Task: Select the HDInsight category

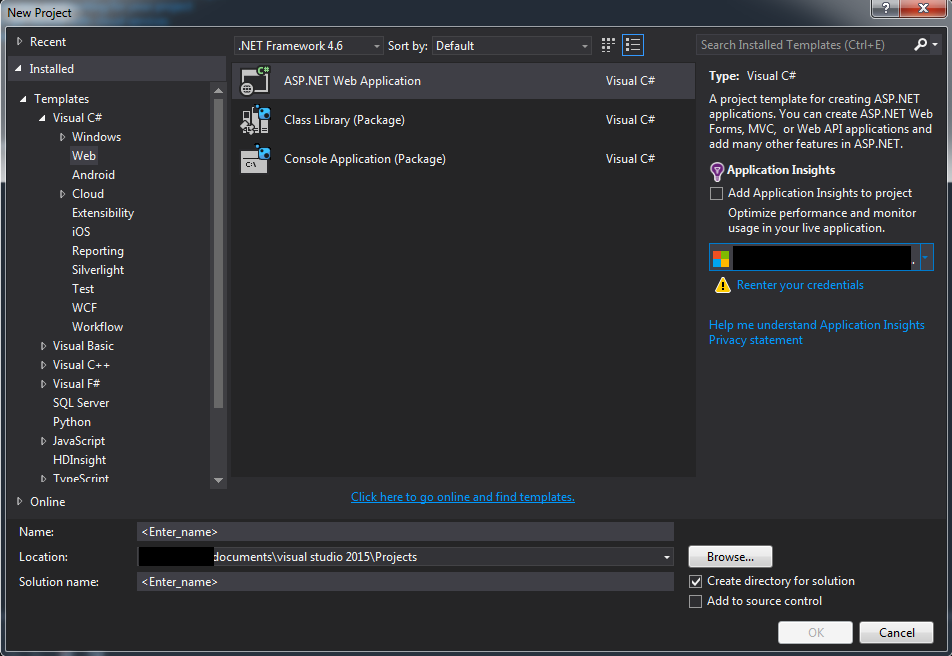Action: point(80,460)
